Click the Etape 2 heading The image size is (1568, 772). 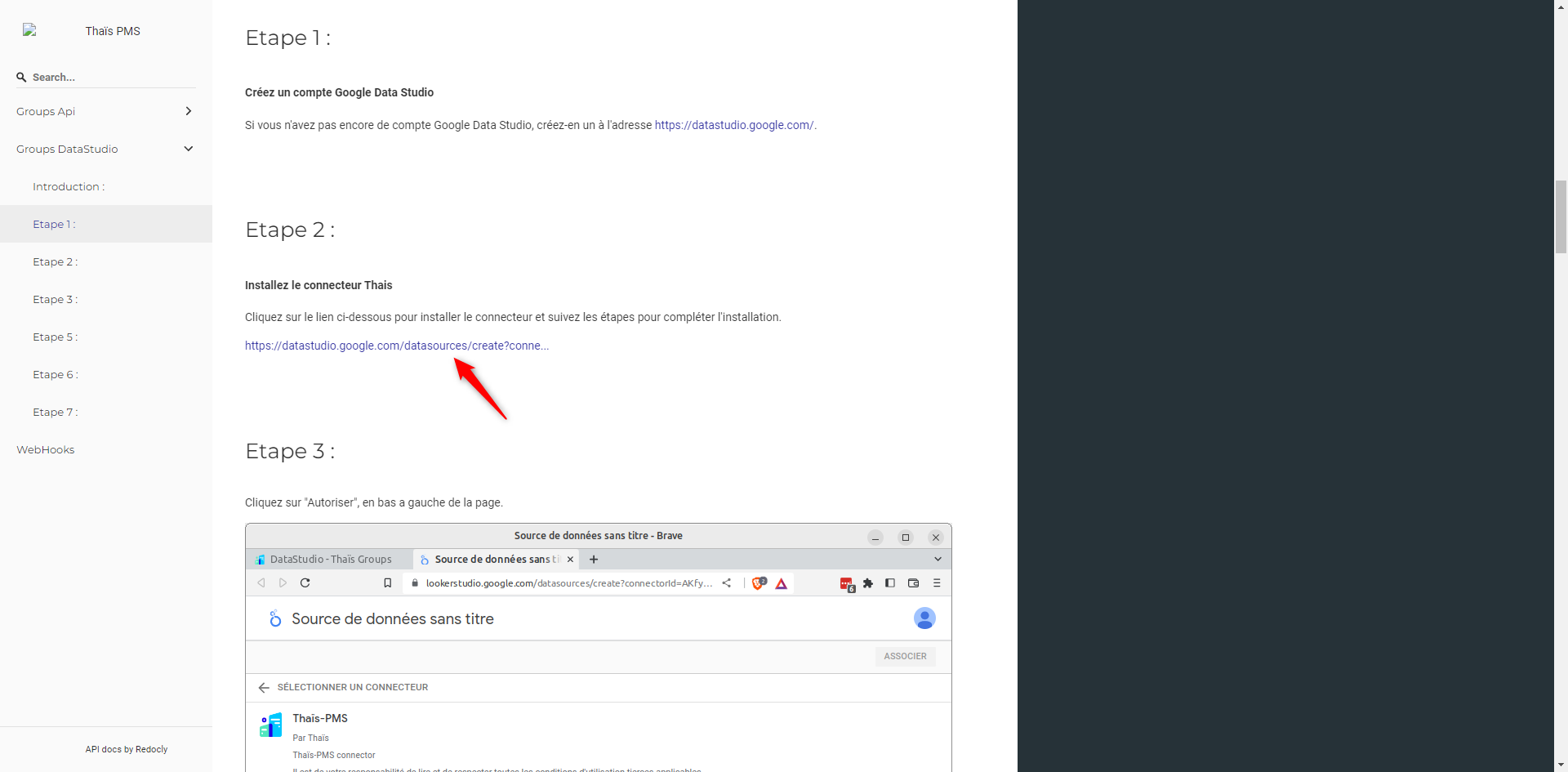(x=290, y=230)
